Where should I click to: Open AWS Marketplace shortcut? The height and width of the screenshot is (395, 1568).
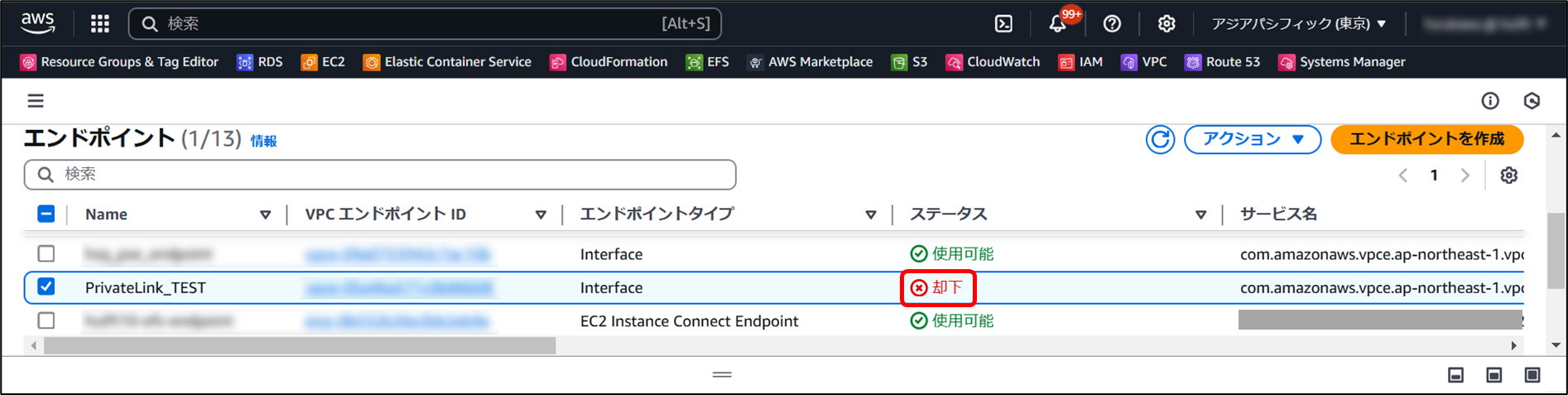[810, 62]
